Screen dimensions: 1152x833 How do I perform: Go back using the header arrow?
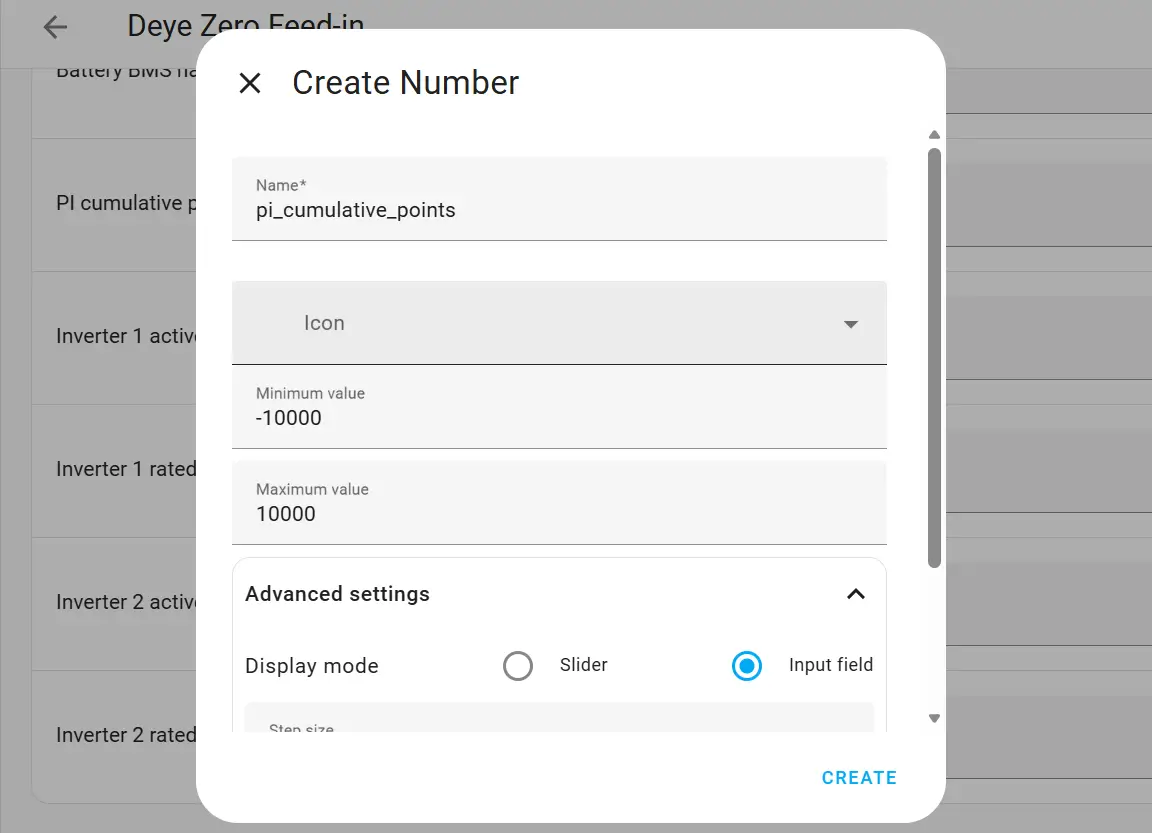pos(55,27)
